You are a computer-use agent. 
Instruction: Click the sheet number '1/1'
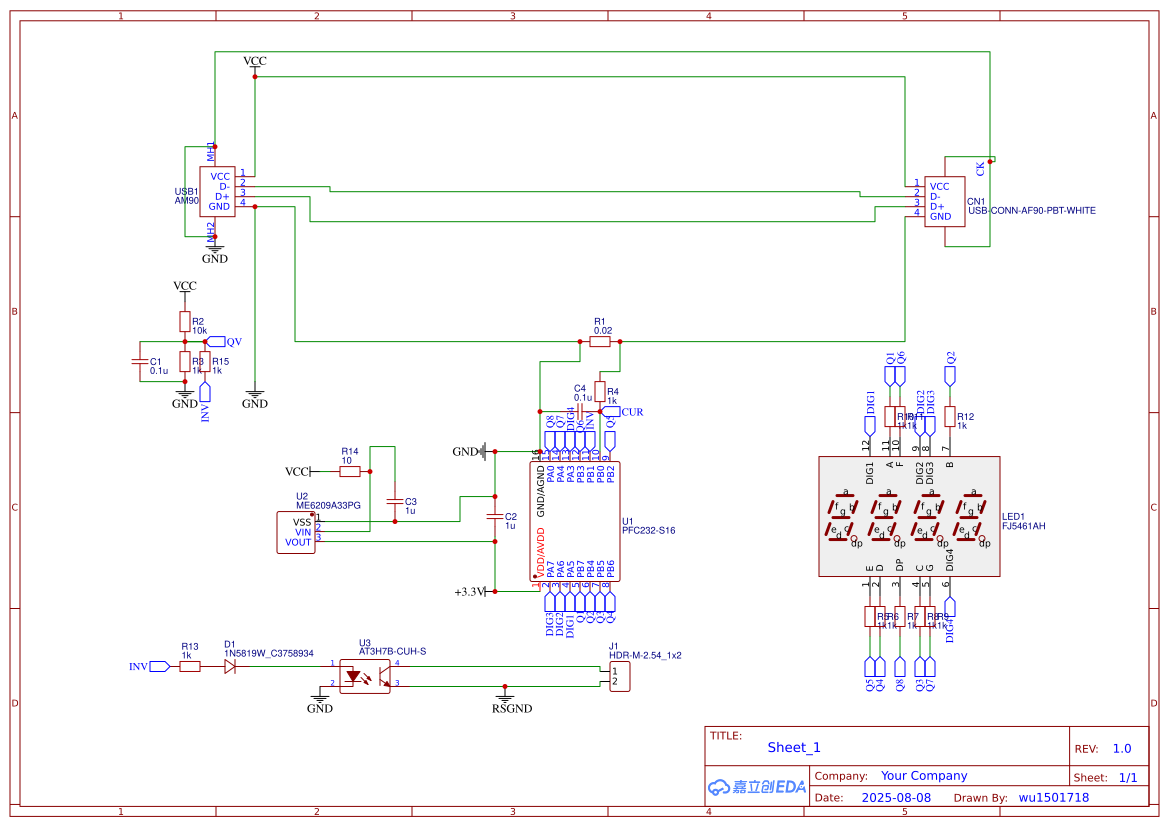tap(1128, 778)
